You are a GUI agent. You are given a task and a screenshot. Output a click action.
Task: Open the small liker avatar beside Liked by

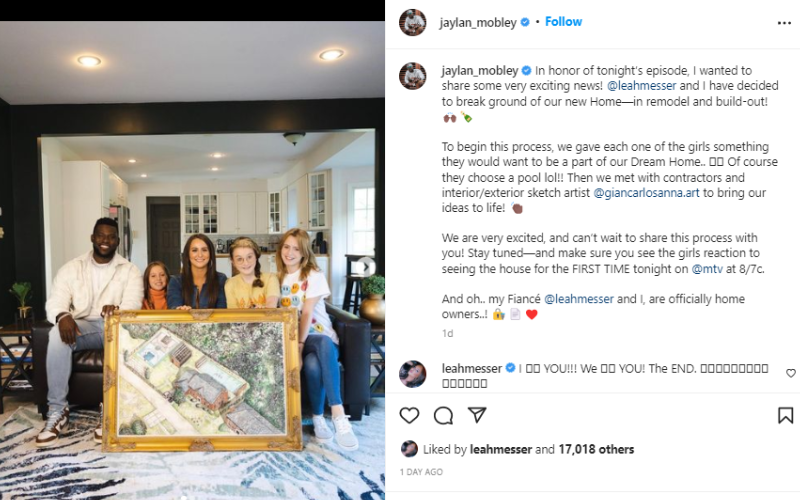coord(409,449)
